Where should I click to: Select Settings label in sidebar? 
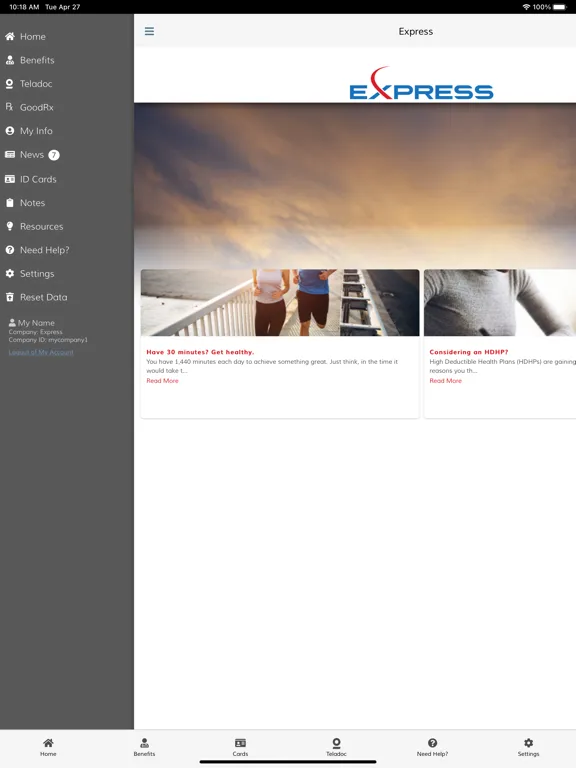tap(37, 273)
